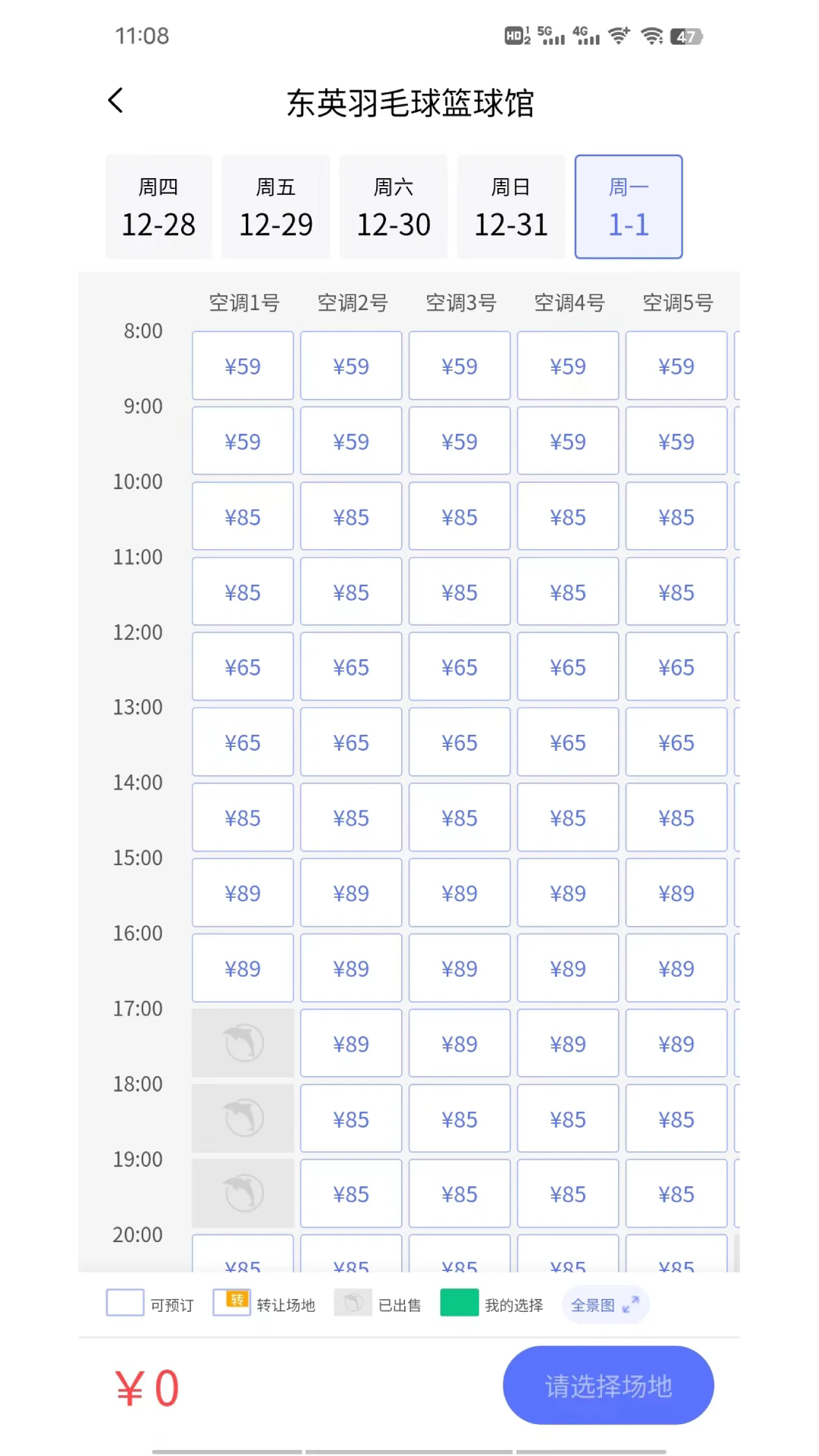The image size is (819, 1456).
Task: Switch to 周日 12-31 date tab
Action: pyautogui.click(x=511, y=207)
